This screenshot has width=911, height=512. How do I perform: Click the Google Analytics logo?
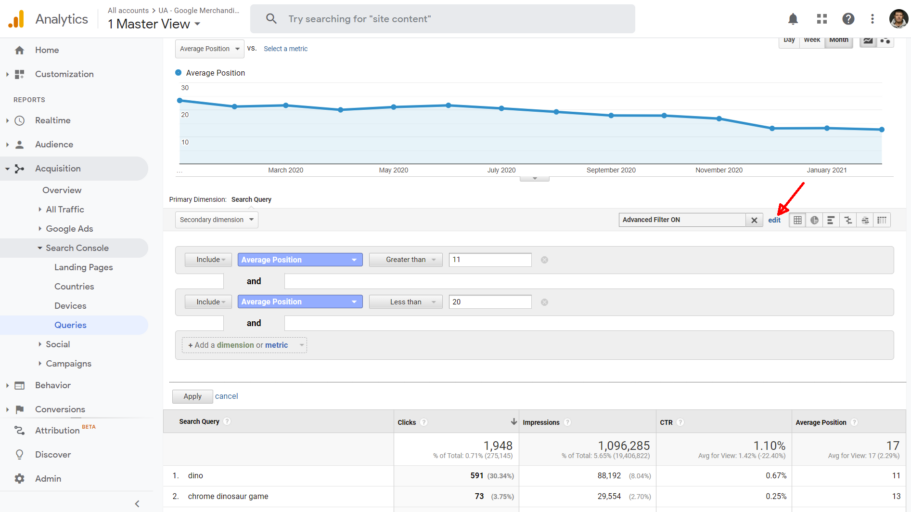(16, 19)
